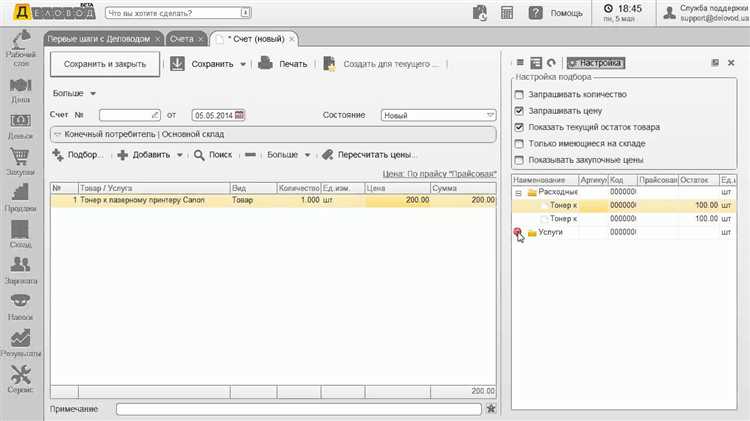The width and height of the screenshot is (750, 421).
Task: Go to Продажи section in sidebar
Action: pyautogui.click(x=20, y=198)
